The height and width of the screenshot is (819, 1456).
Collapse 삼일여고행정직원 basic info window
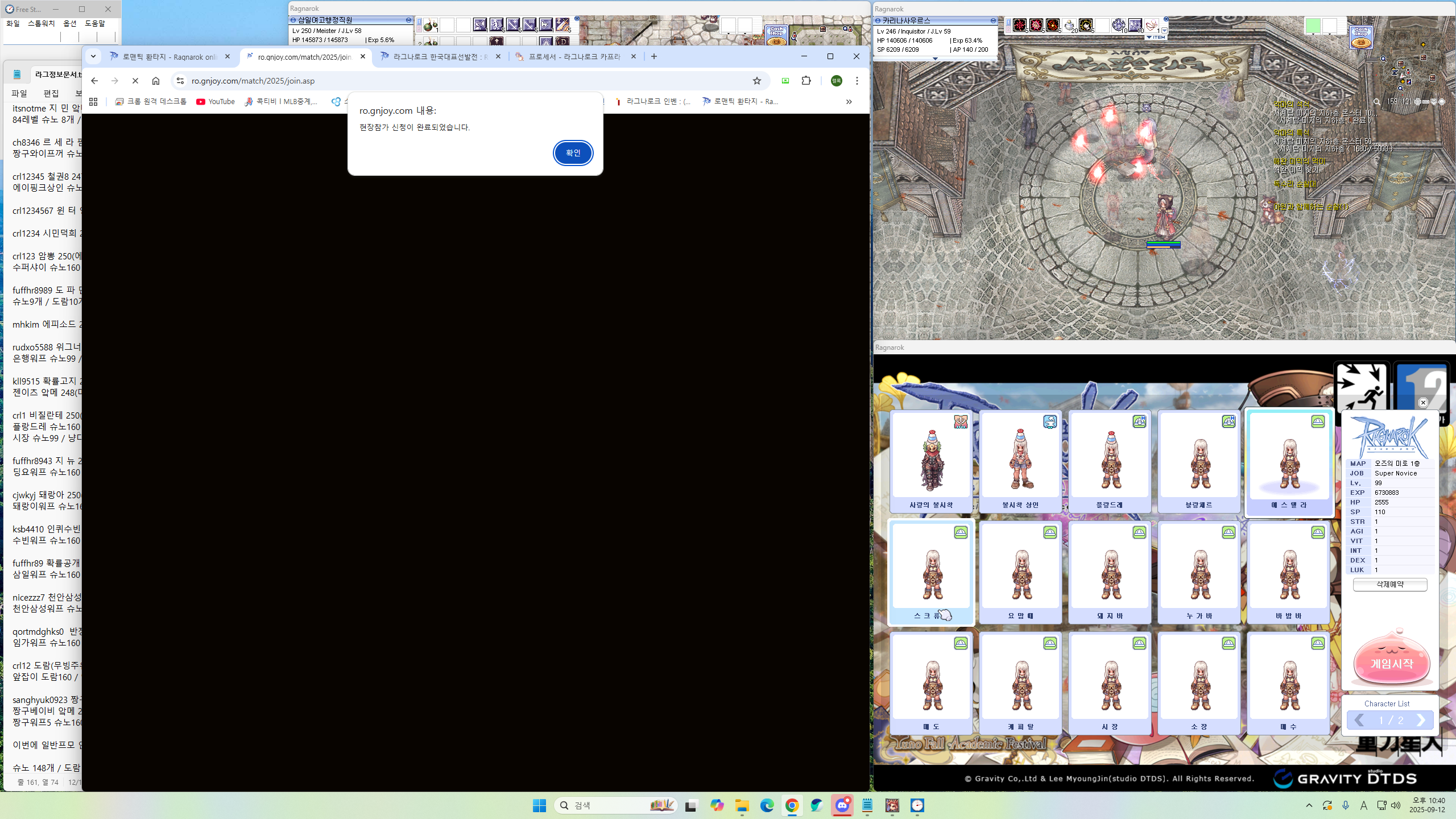tap(408, 20)
